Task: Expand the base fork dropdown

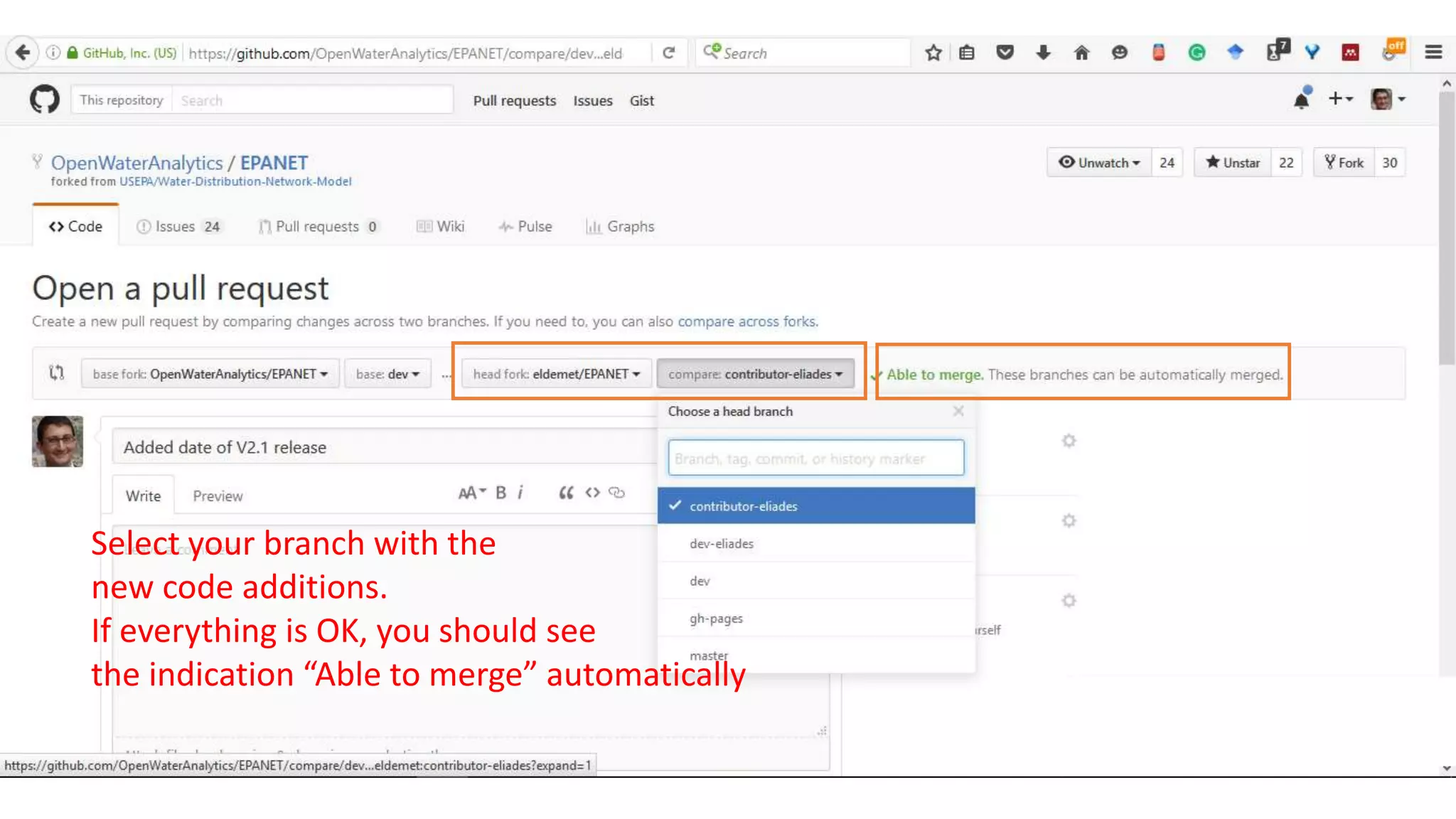Action: pyautogui.click(x=210, y=374)
